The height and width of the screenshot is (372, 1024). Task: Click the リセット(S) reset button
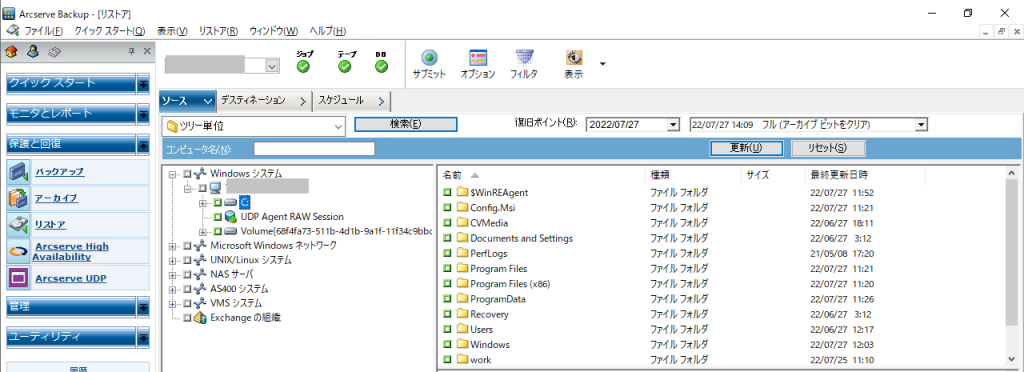828,148
